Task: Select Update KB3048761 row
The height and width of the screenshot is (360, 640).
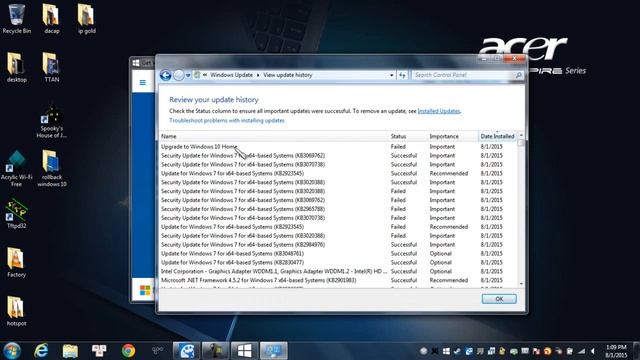Action: point(338,253)
